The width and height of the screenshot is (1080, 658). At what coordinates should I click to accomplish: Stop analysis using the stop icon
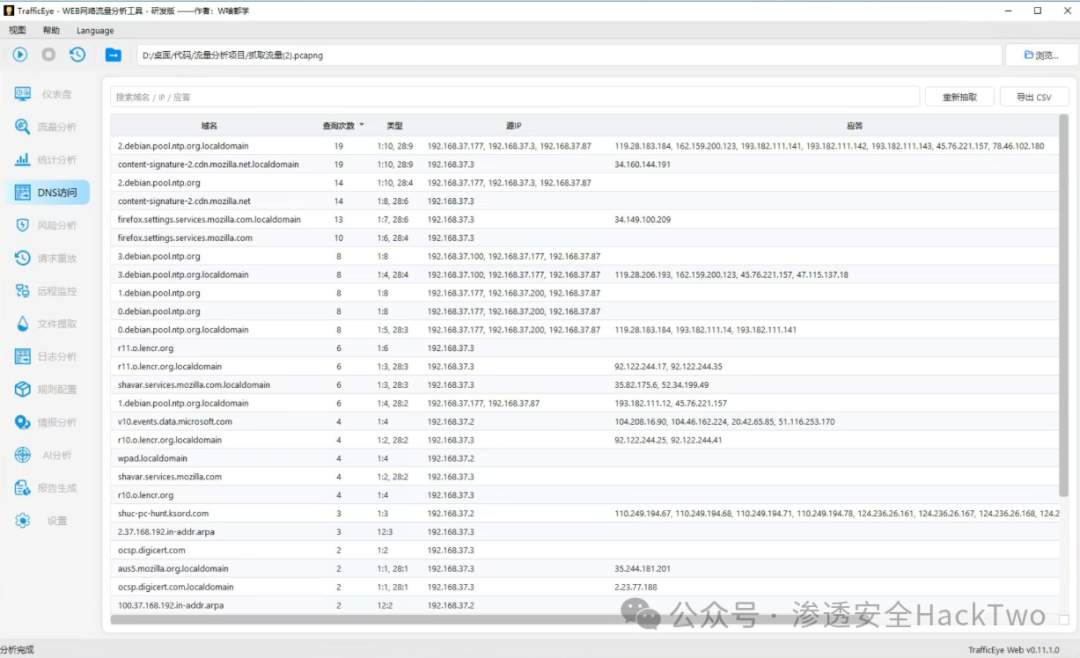[48, 54]
